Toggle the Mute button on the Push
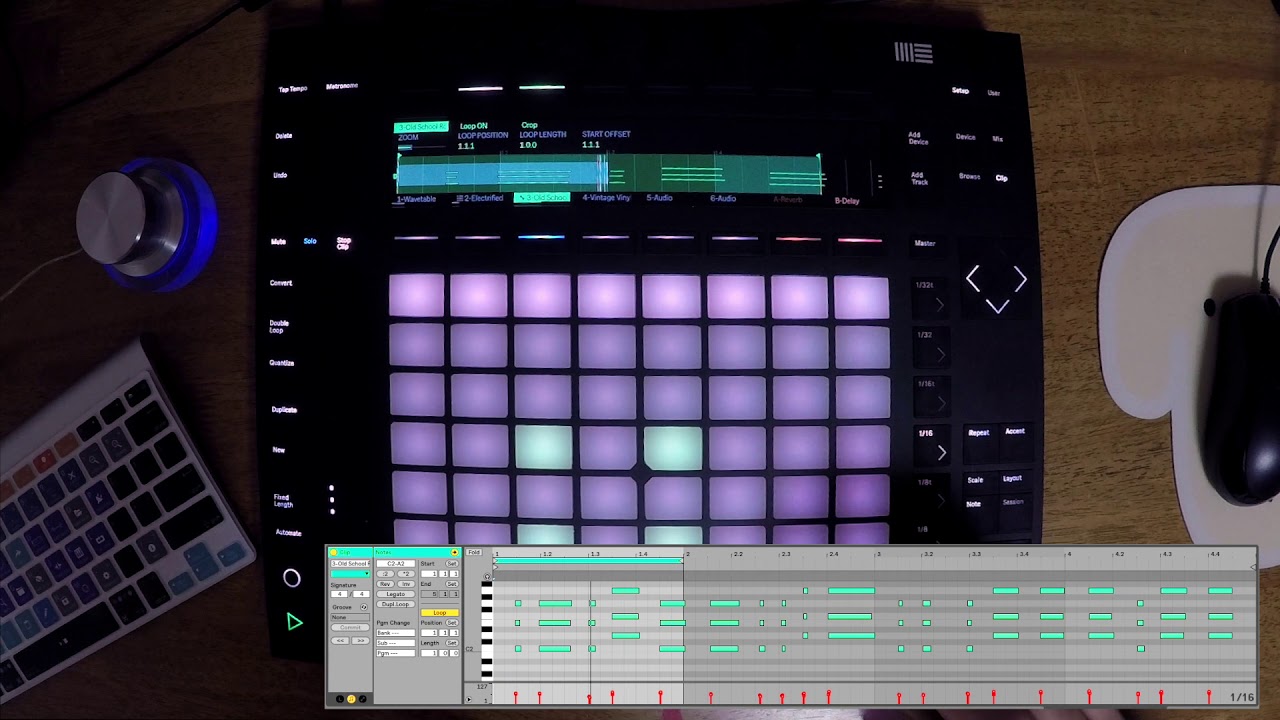 click(278, 241)
